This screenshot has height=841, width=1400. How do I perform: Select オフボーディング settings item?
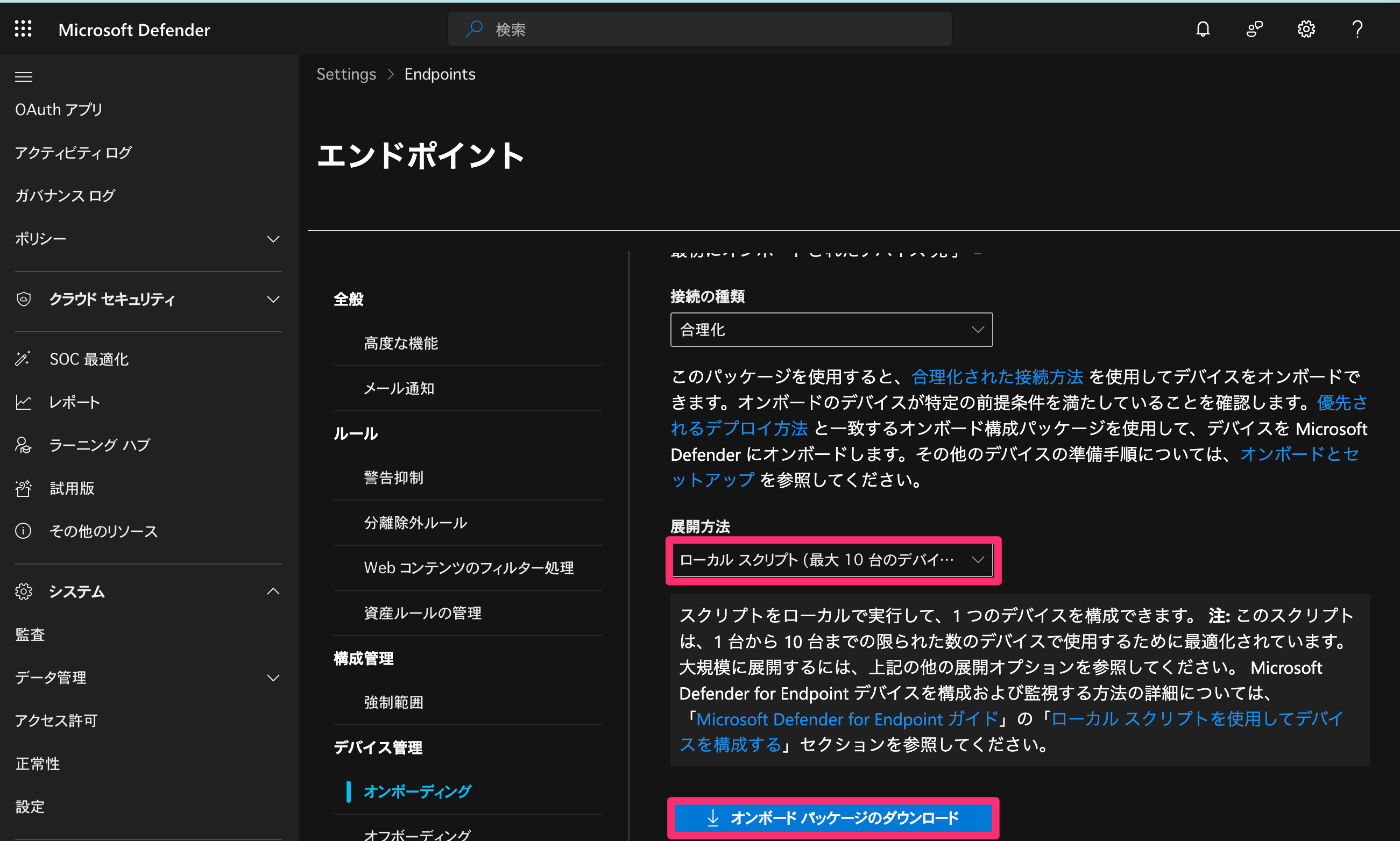tap(418, 835)
